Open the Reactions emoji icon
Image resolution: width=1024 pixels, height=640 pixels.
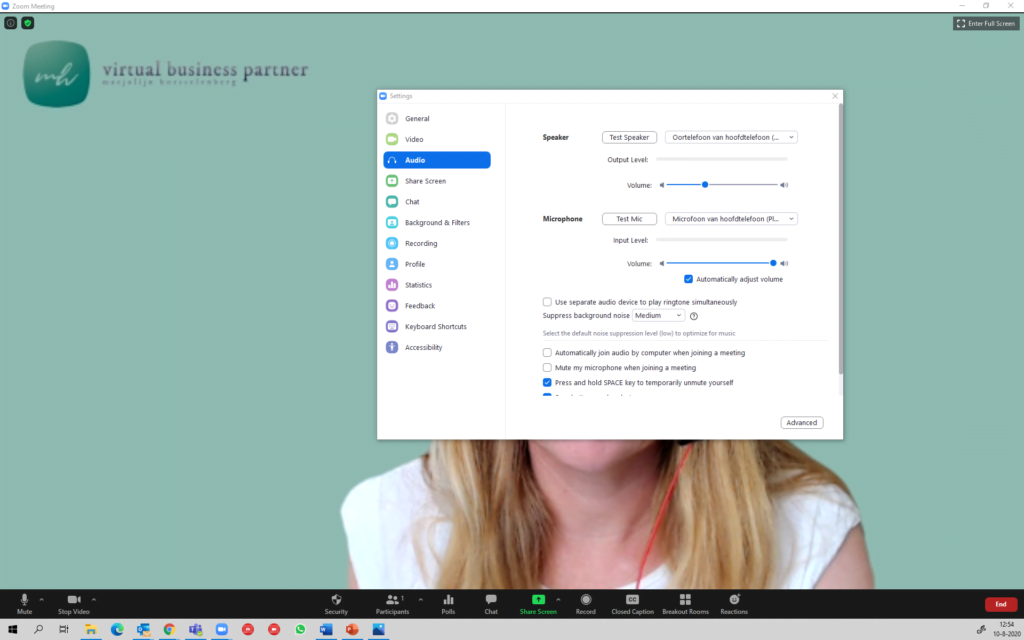pyautogui.click(x=734, y=599)
